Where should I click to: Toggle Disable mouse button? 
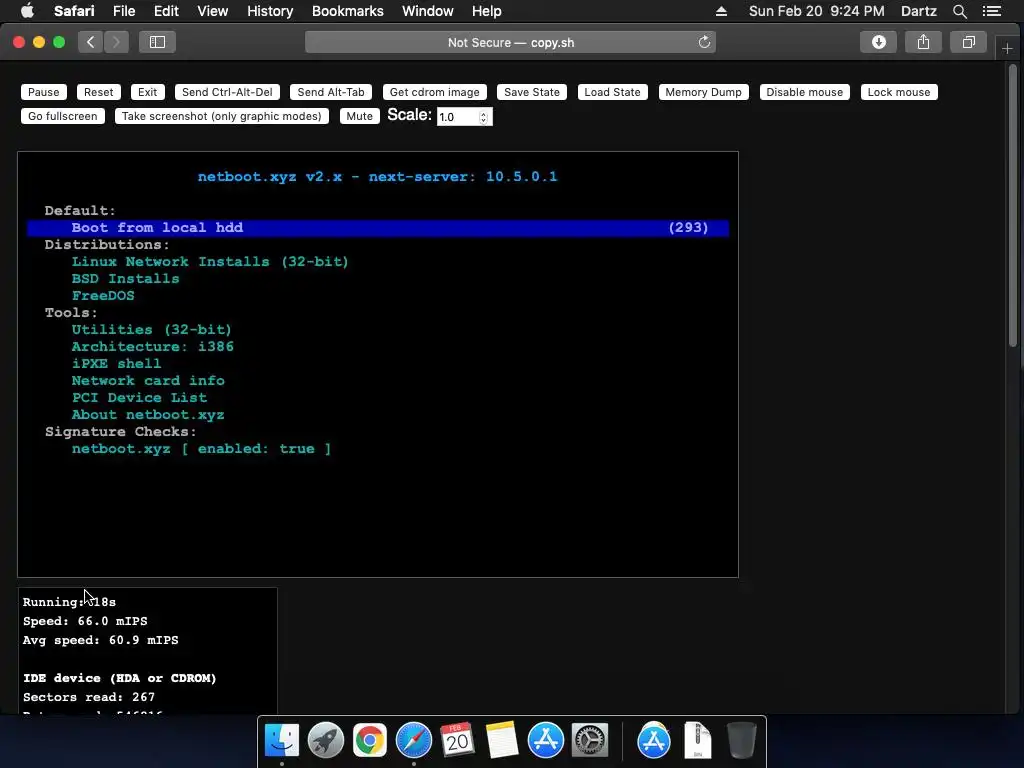pyautogui.click(x=805, y=92)
